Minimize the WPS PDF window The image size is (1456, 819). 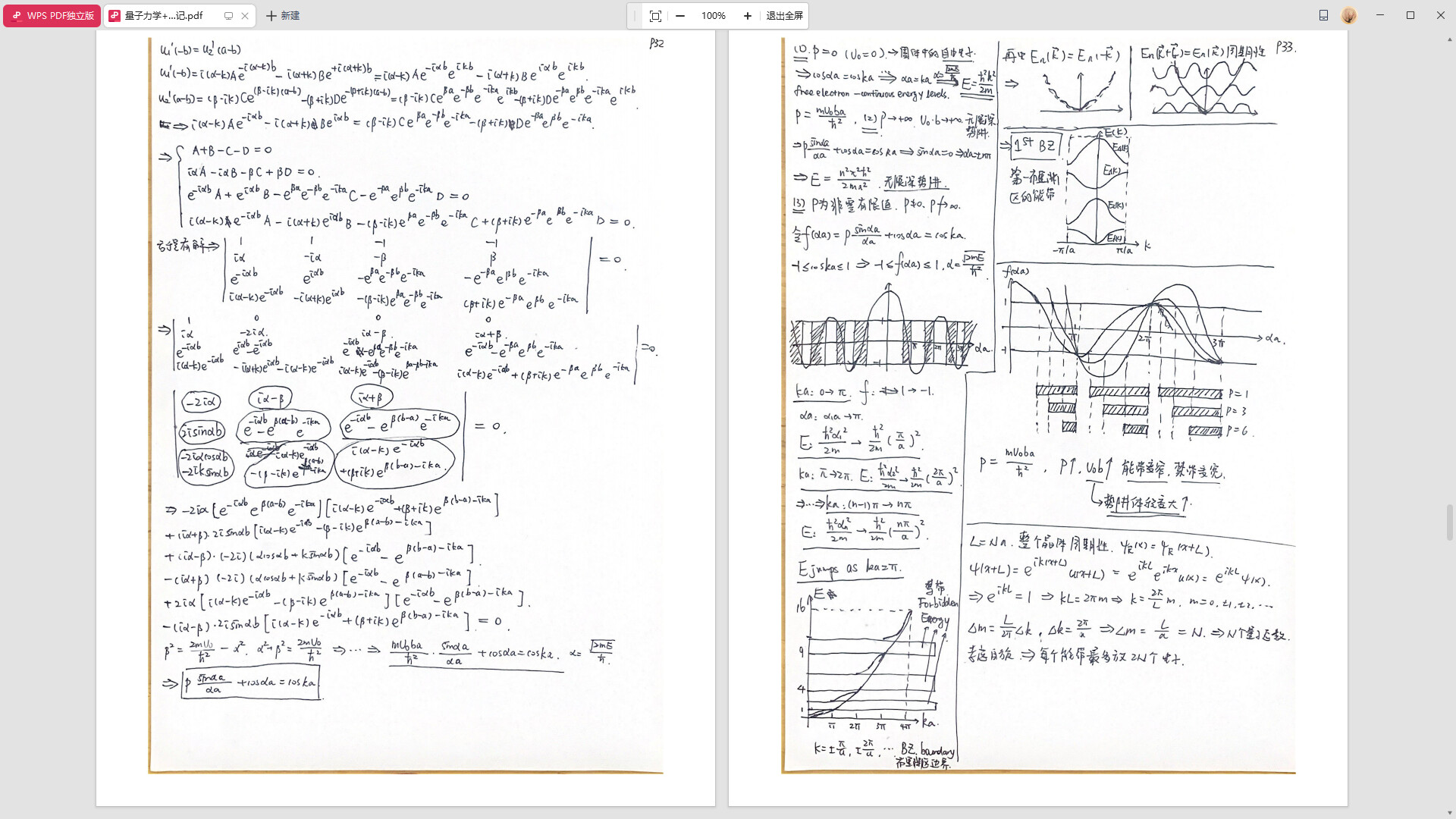click(1380, 15)
